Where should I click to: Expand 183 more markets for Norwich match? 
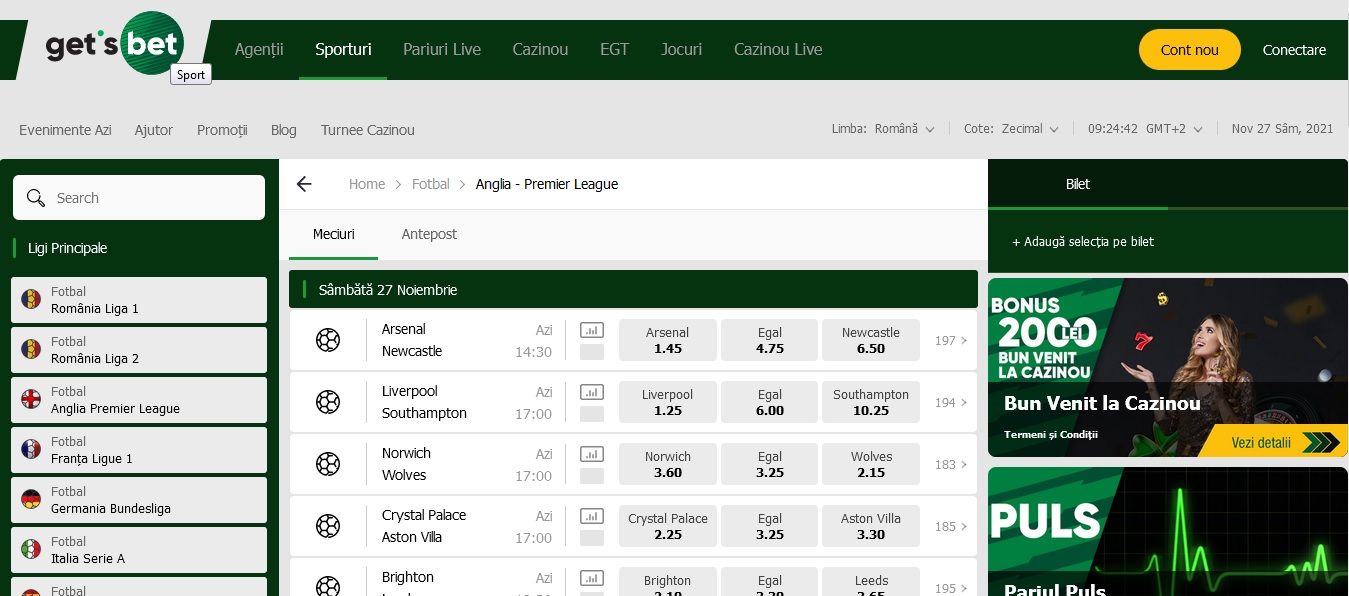click(951, 465)
